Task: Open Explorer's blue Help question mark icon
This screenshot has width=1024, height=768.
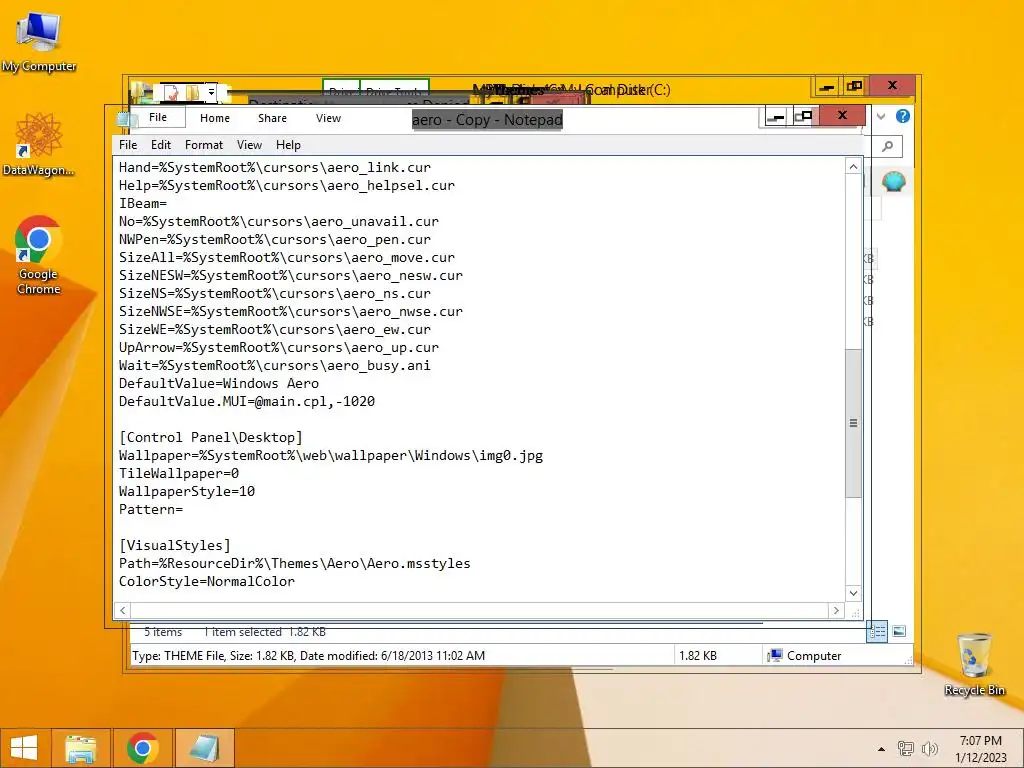Action: 903,116
